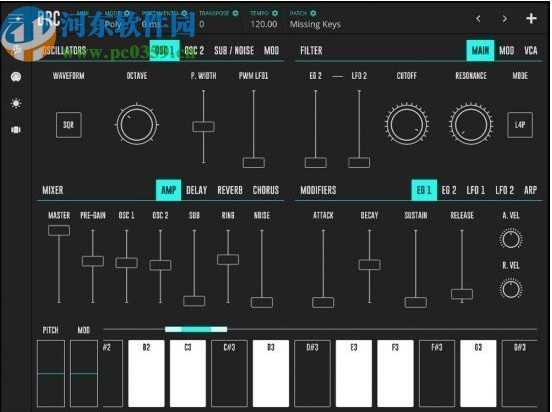Click the NOISE level slider handle

point(262,302)
